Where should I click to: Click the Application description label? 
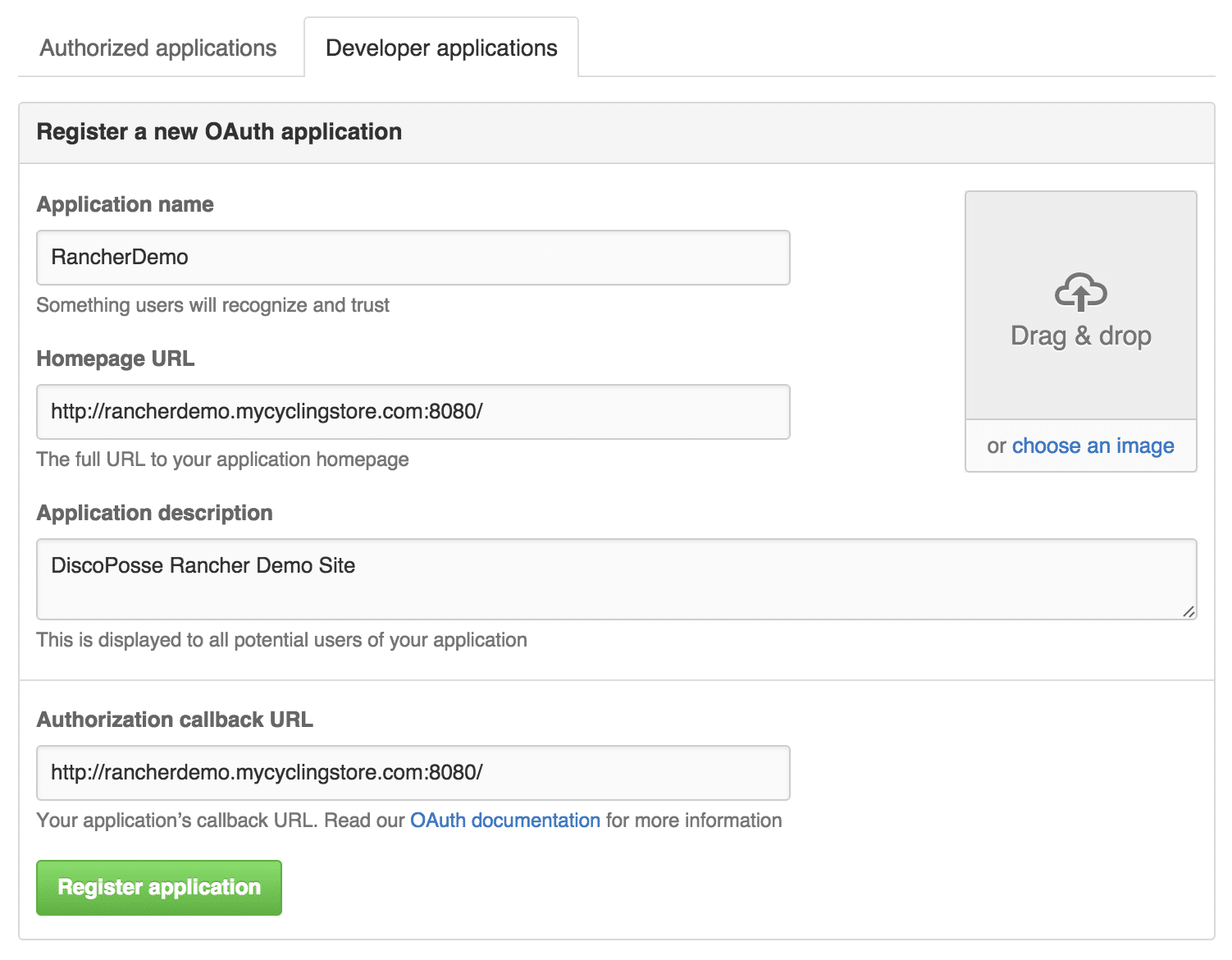point(154,513)
